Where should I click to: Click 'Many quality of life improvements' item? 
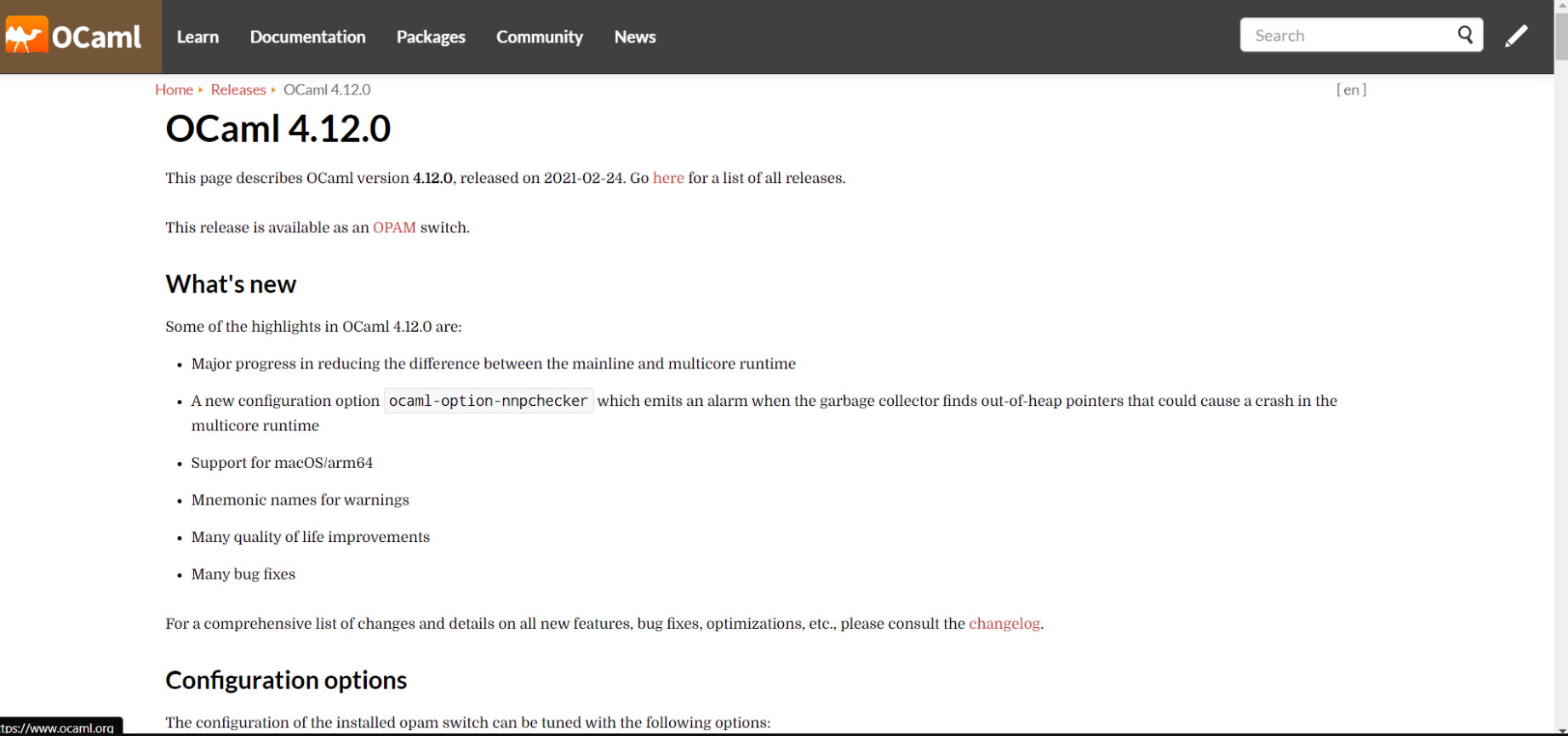coord(310,537)
